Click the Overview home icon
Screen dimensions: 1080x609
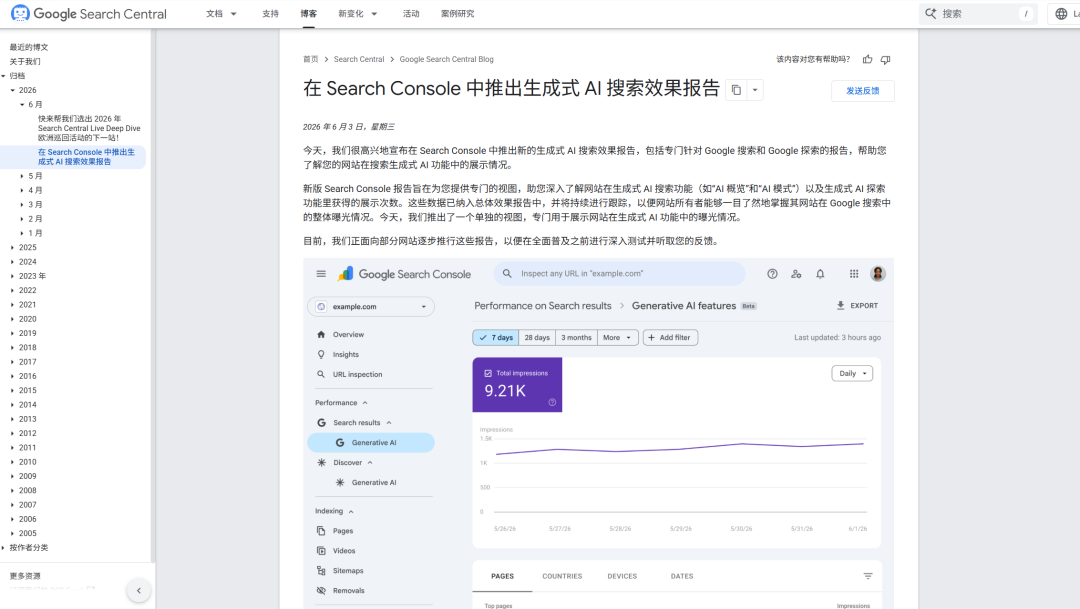(x=321, y=334)
